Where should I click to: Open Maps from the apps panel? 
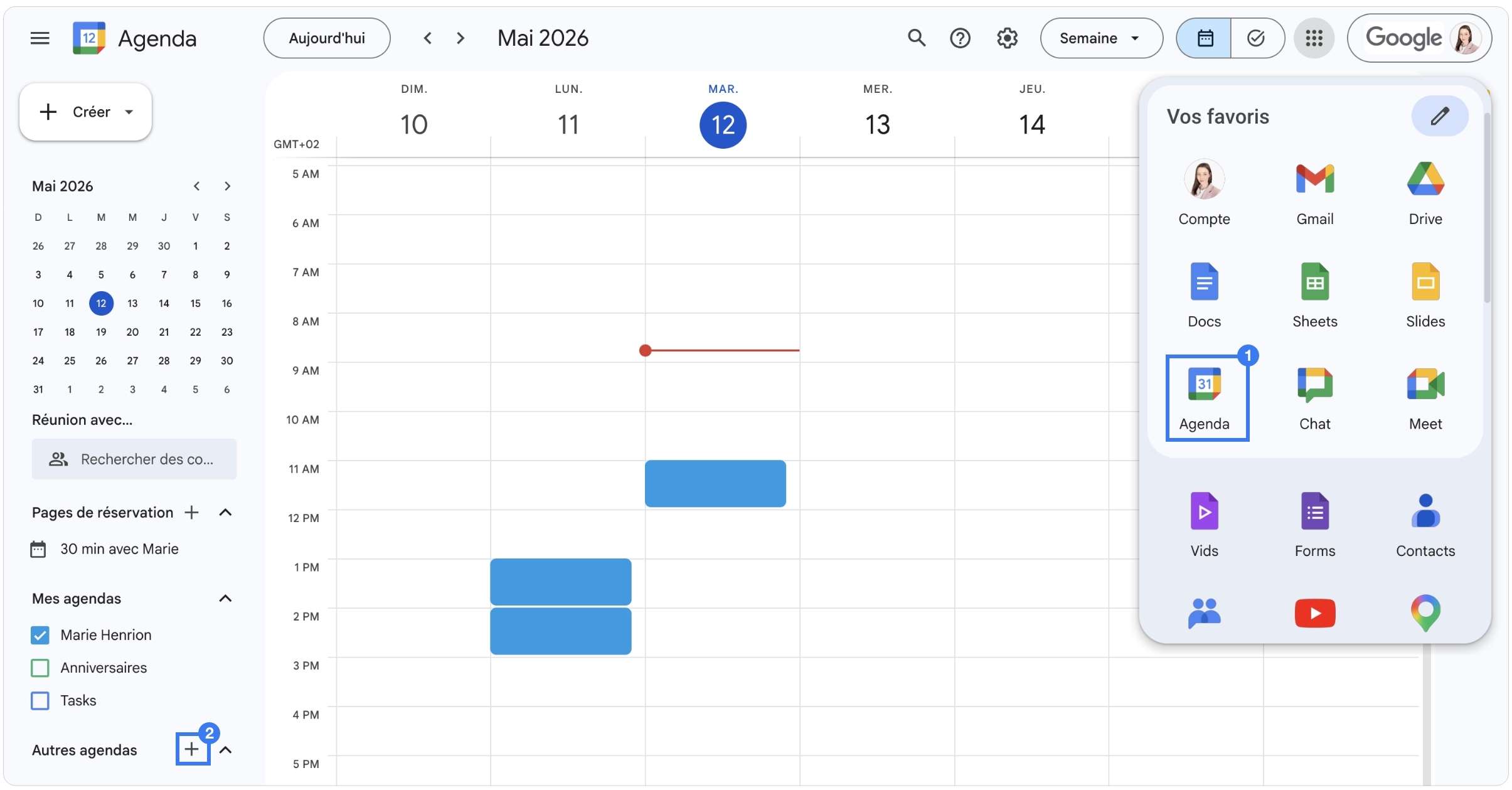point(1425,613)
